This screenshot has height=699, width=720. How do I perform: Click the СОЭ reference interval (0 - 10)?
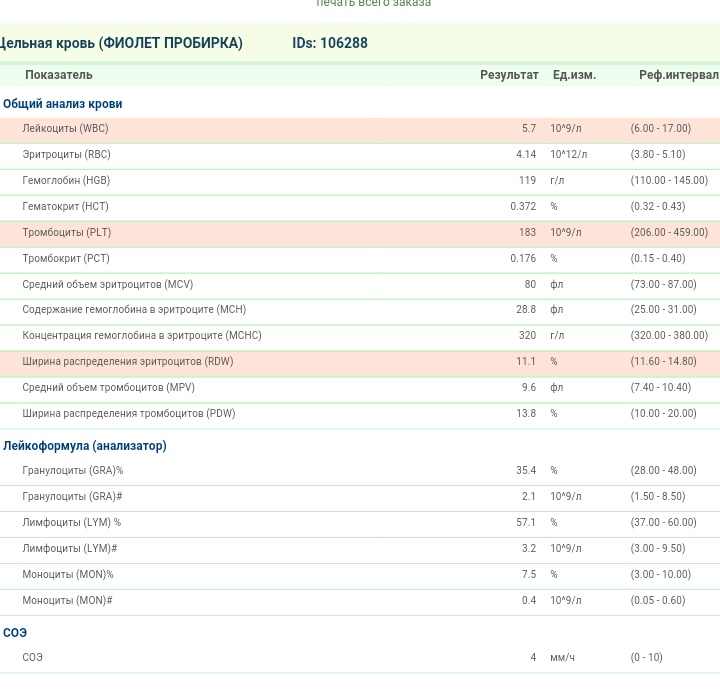point(646,657)
